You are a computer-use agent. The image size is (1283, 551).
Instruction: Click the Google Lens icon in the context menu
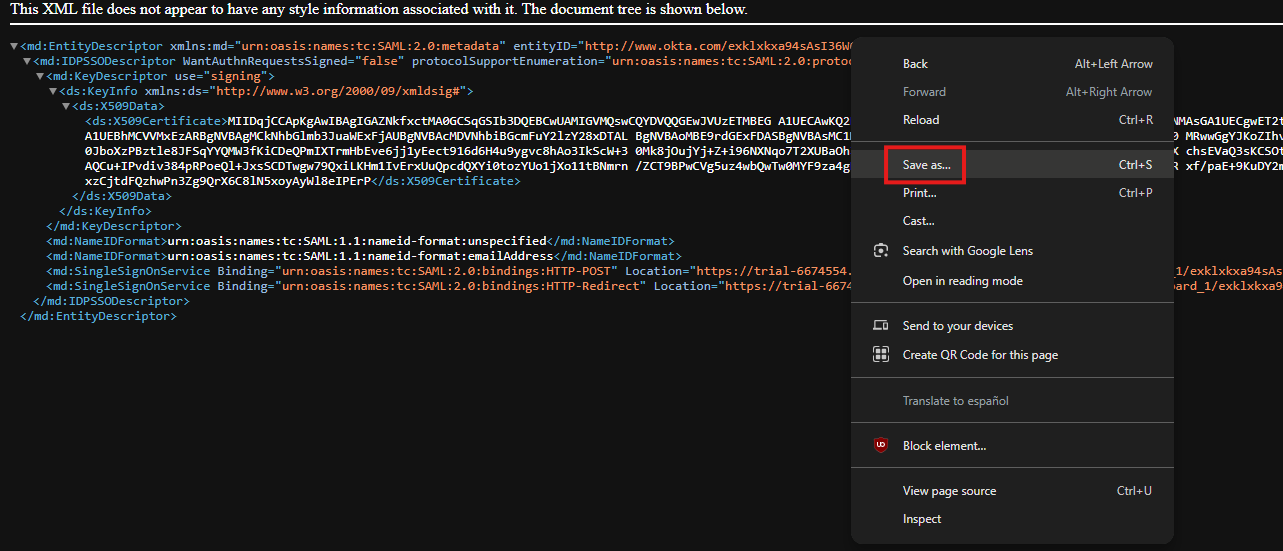tap(880, 251)
